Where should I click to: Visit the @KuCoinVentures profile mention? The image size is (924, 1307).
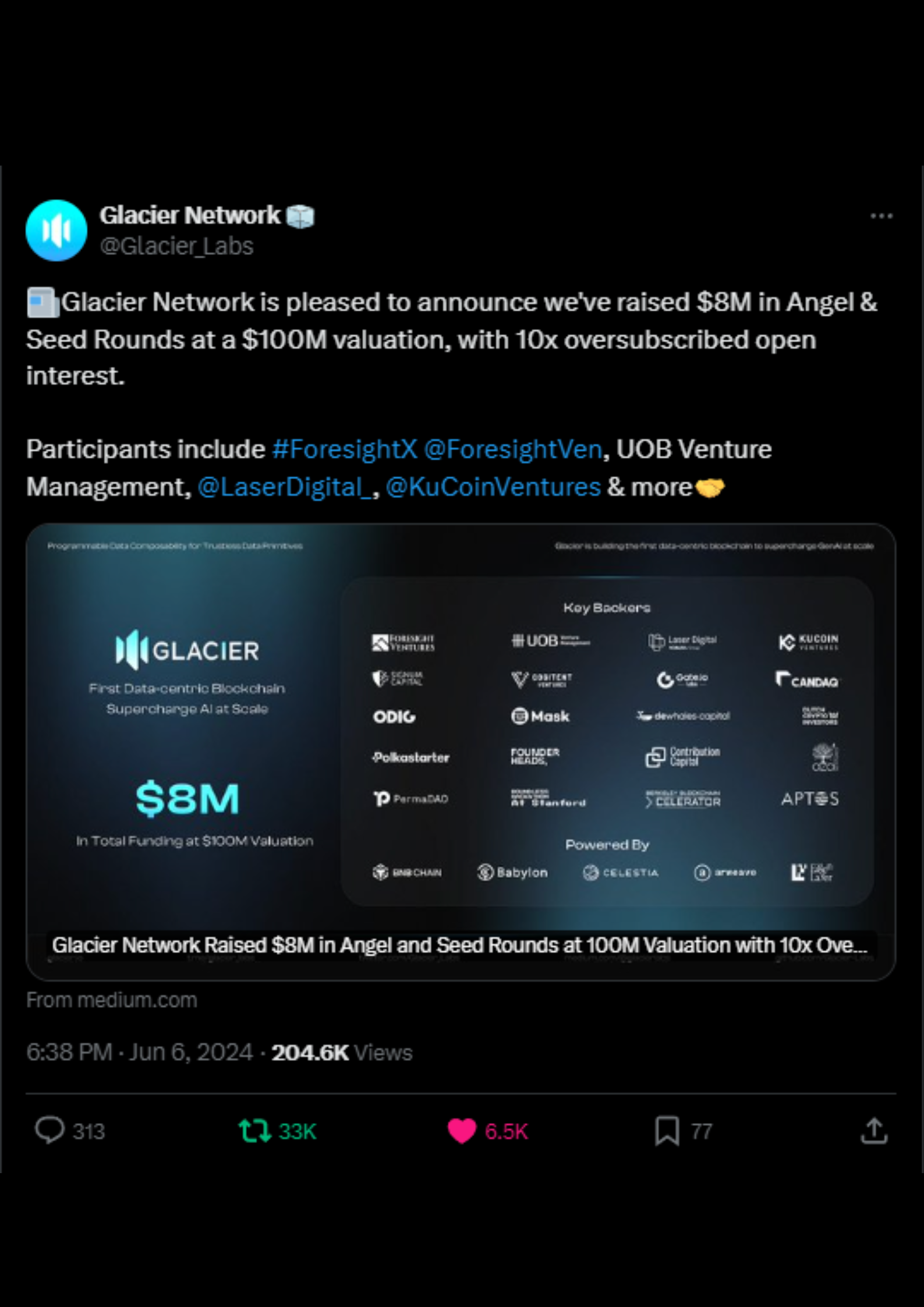point(493,487)
